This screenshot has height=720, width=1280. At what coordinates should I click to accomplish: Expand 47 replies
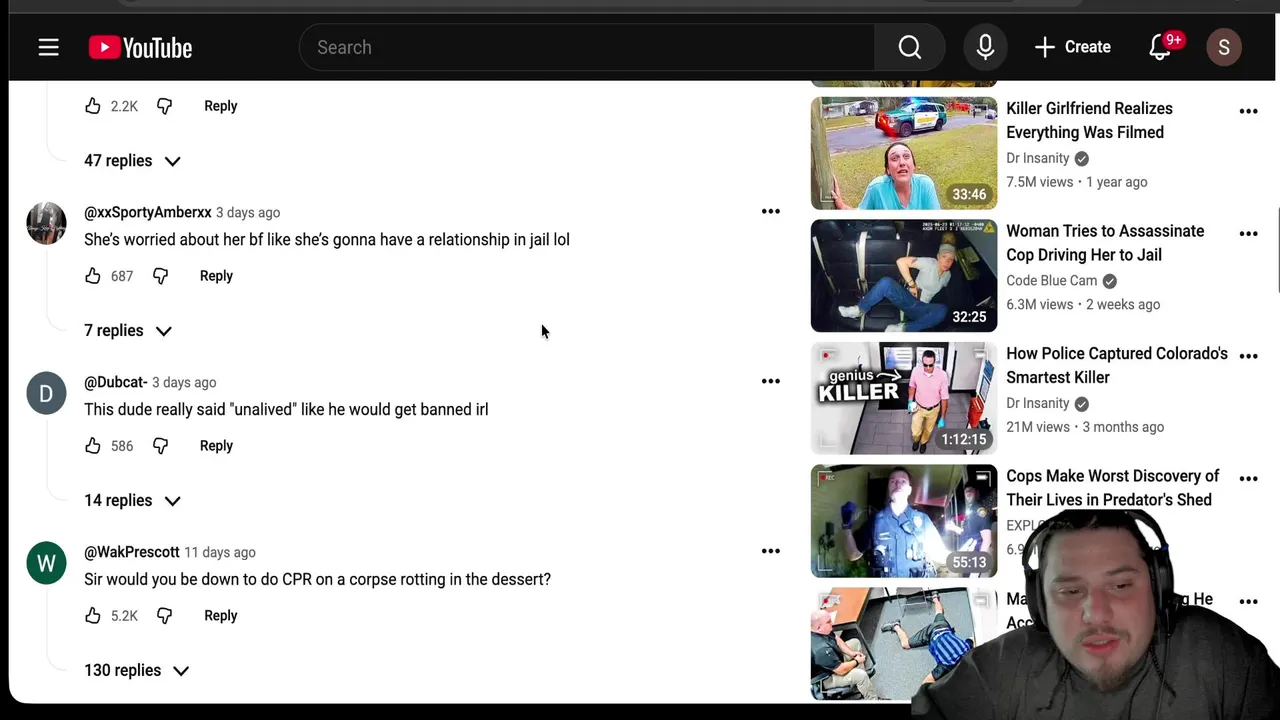pyautogui.click(x=132, y=161)
